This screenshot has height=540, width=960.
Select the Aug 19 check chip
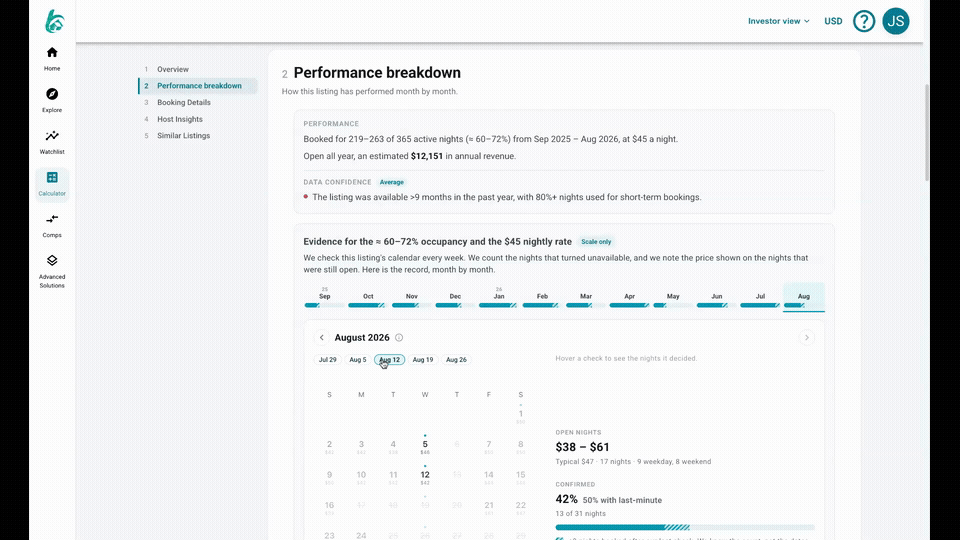click(422, 359)
